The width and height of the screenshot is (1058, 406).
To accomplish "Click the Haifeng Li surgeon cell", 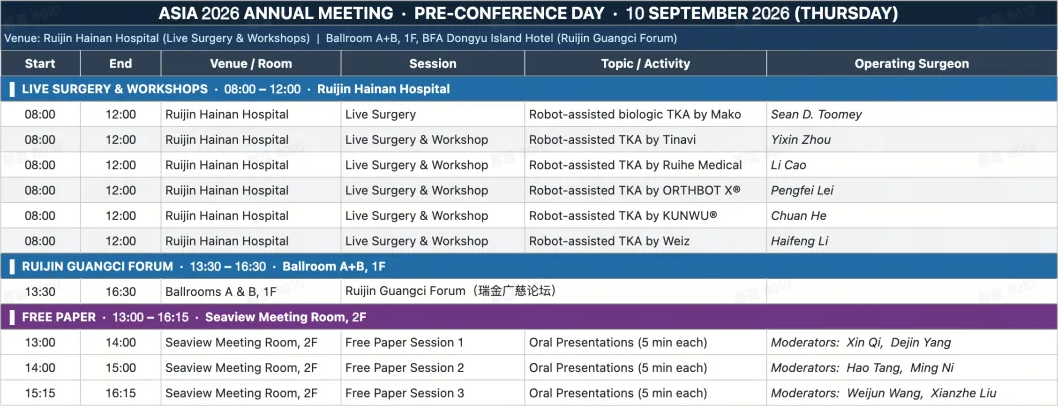I will pyautogui.click(x=912, y=241).
